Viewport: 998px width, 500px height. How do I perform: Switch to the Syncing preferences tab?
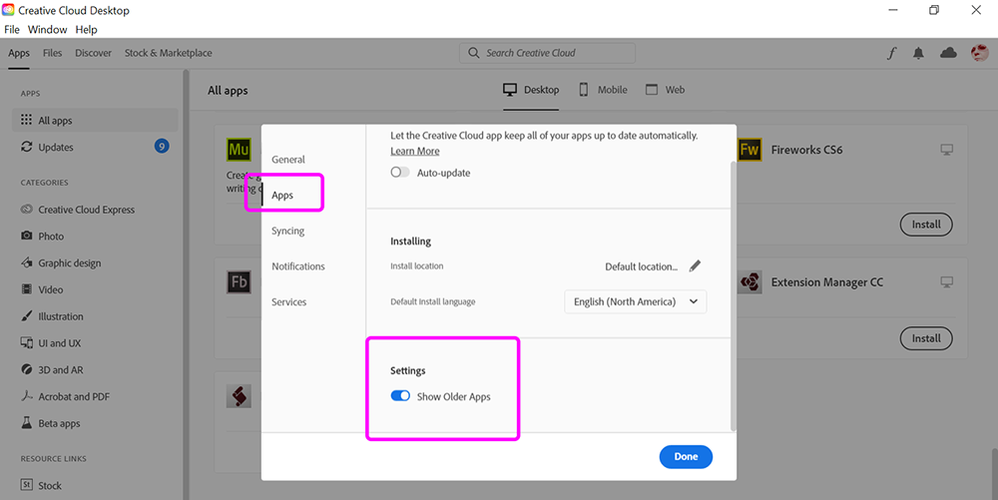click(x=288, y=231)
